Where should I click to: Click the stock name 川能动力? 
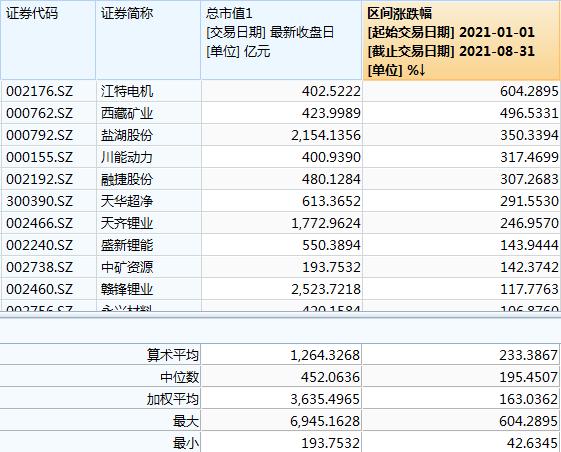click(x=127, y=157)
